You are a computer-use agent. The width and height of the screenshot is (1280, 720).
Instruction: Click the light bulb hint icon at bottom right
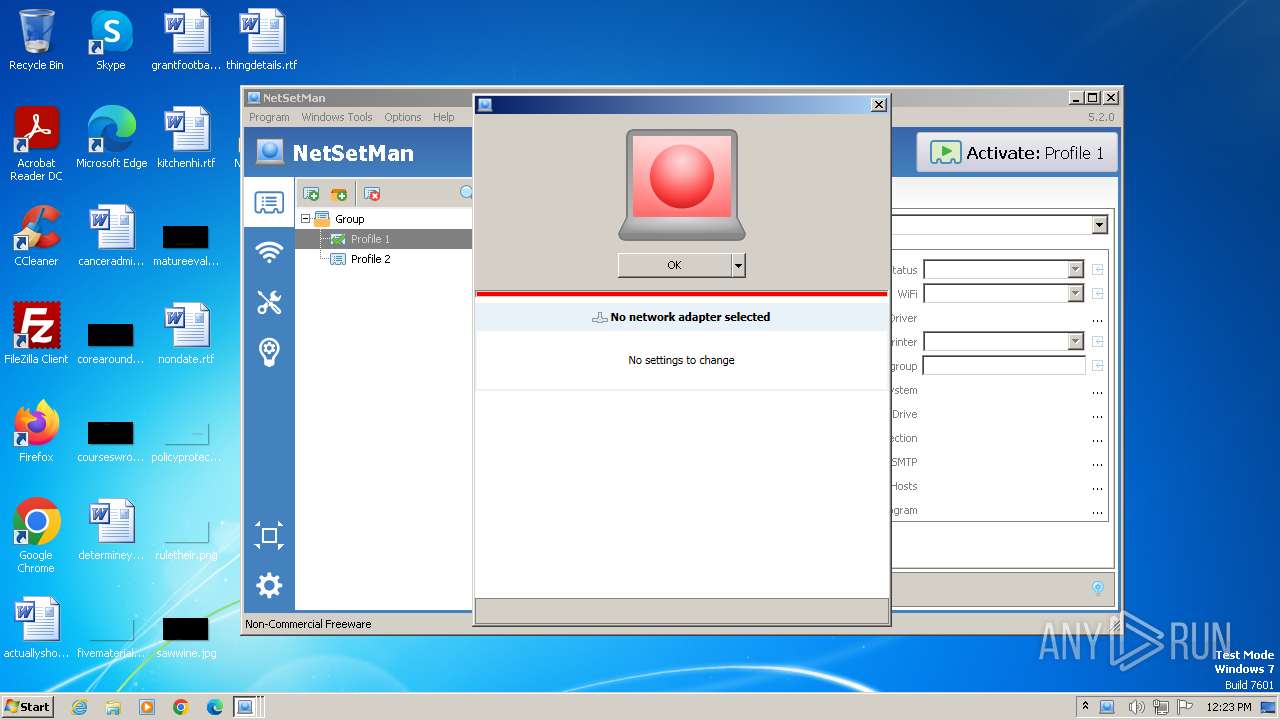[x=1097, y=588]
